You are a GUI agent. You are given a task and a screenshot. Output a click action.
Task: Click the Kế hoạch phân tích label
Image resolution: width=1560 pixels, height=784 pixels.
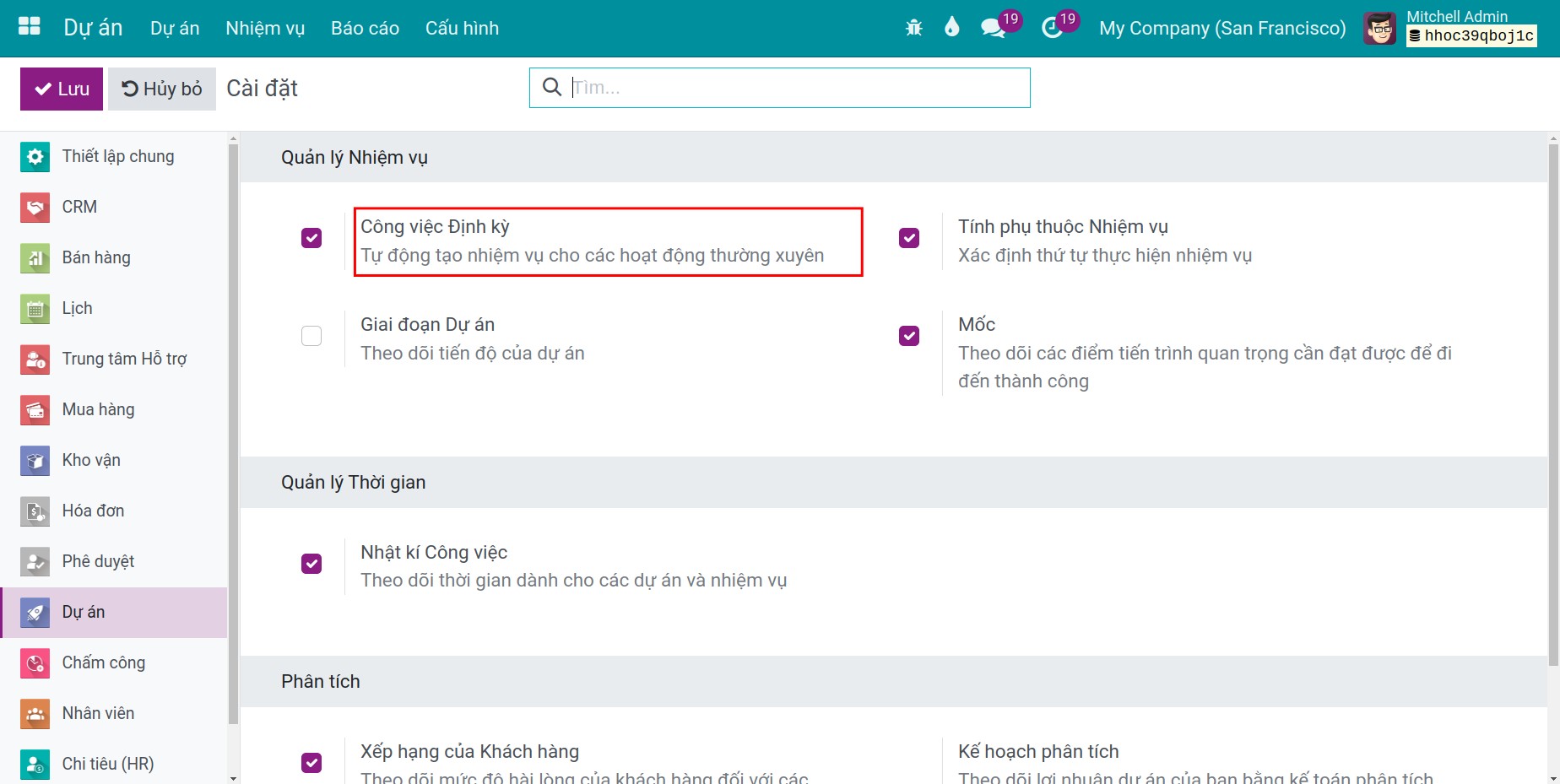pyautogui.click(x=1038, y=751)
